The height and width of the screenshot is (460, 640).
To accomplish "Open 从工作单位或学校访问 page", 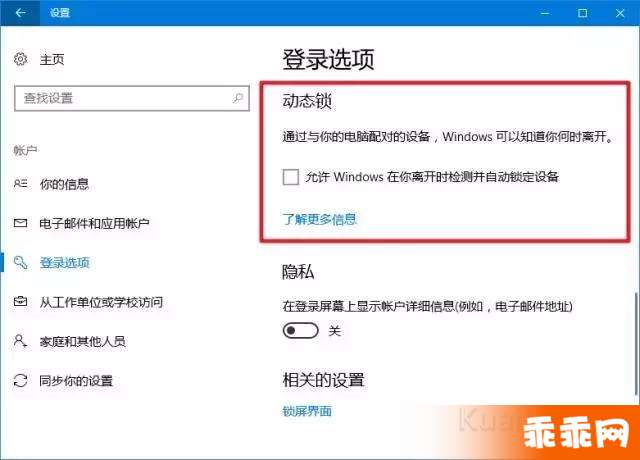I will click(x=101, y=302).
